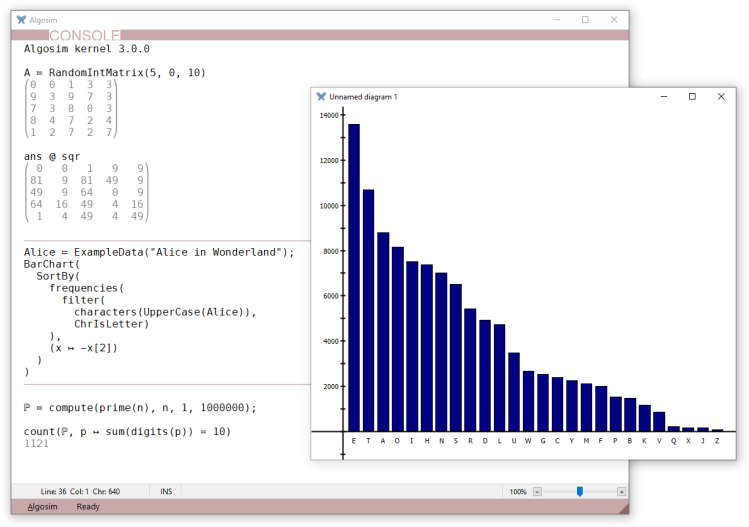Viewport: 749px width, 527px height.
Task: Click the zoom in plus button
Action: click(621, 492)
